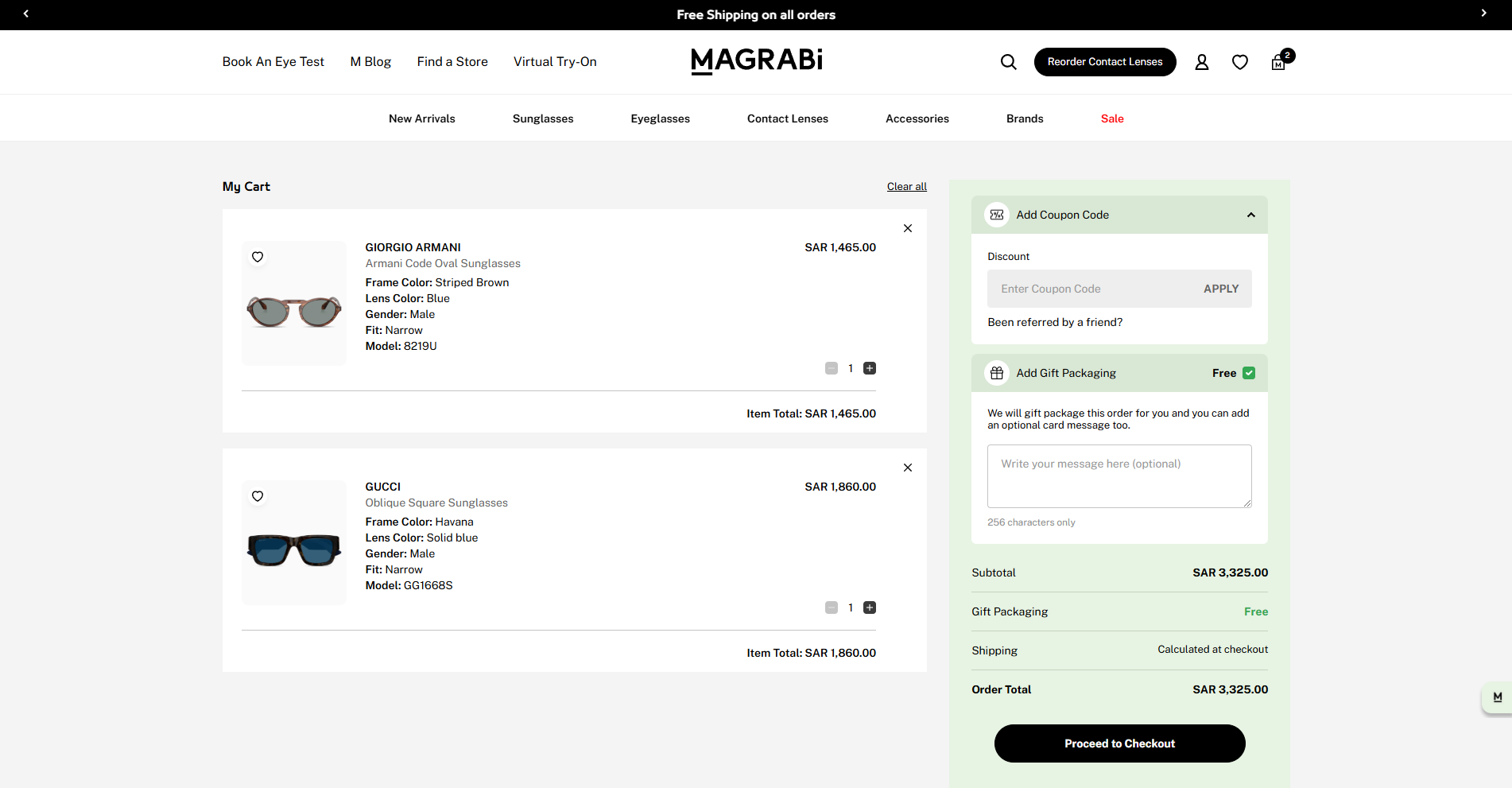The image size is (1512, 788).
Task: Click Armani Code Oval Sunglasses title
Action: pyautogui.click(x=443, y=263)
